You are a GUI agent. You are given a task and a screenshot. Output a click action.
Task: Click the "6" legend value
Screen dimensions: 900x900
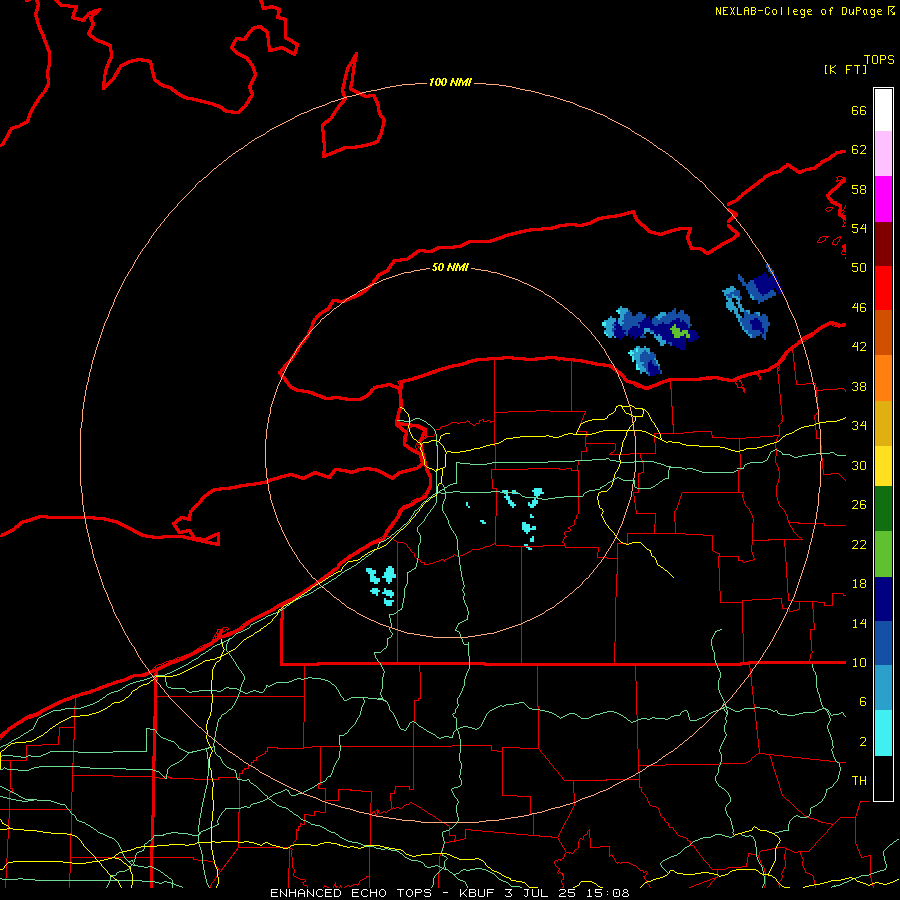pos(863,701)
